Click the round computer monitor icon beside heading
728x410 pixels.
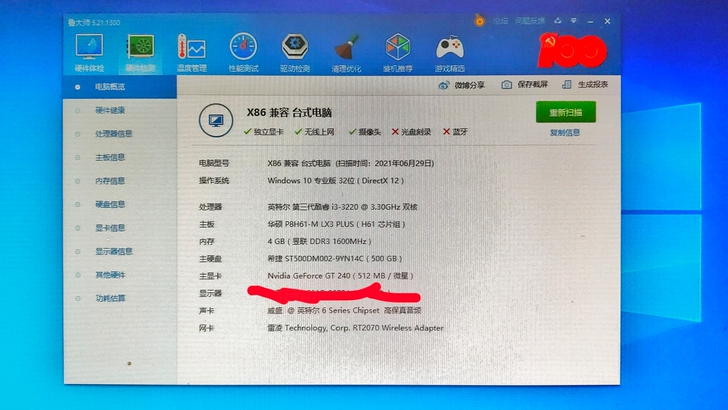(216, 120)
